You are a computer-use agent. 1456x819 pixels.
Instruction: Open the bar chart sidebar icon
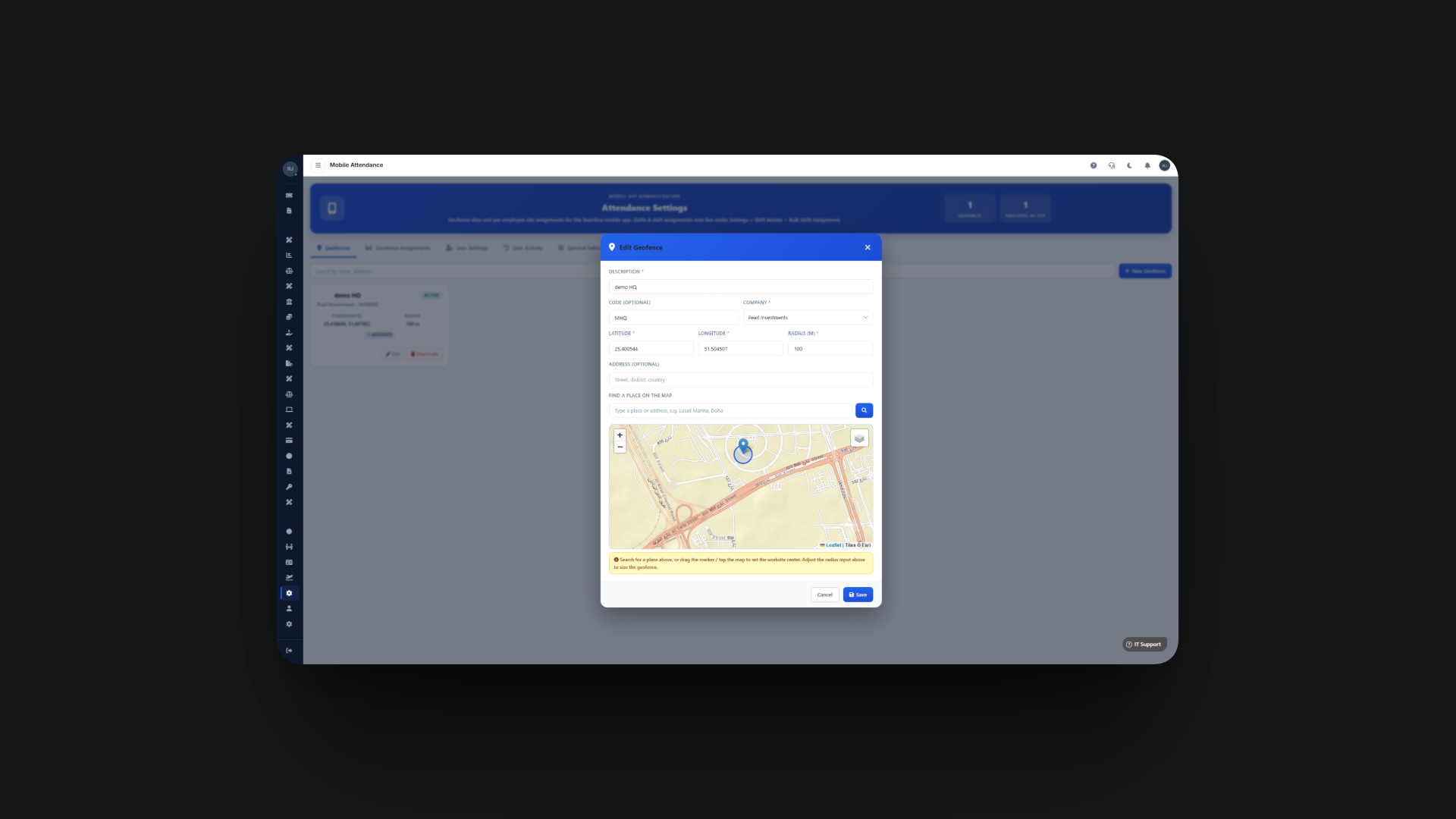(289, 256)
